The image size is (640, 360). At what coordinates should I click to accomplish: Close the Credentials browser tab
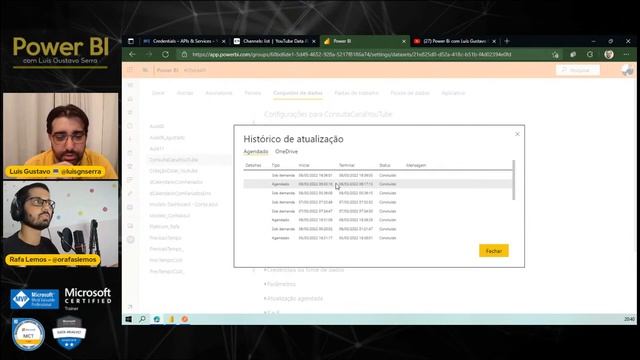223,41
